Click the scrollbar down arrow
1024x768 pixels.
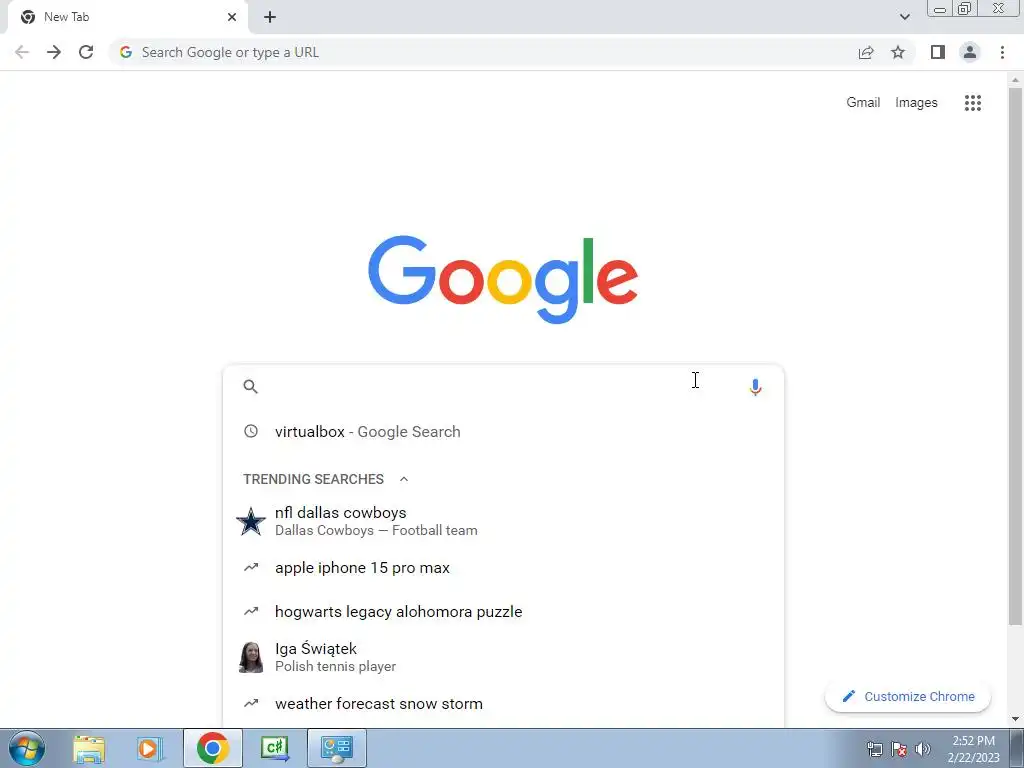coord(1015,719)
